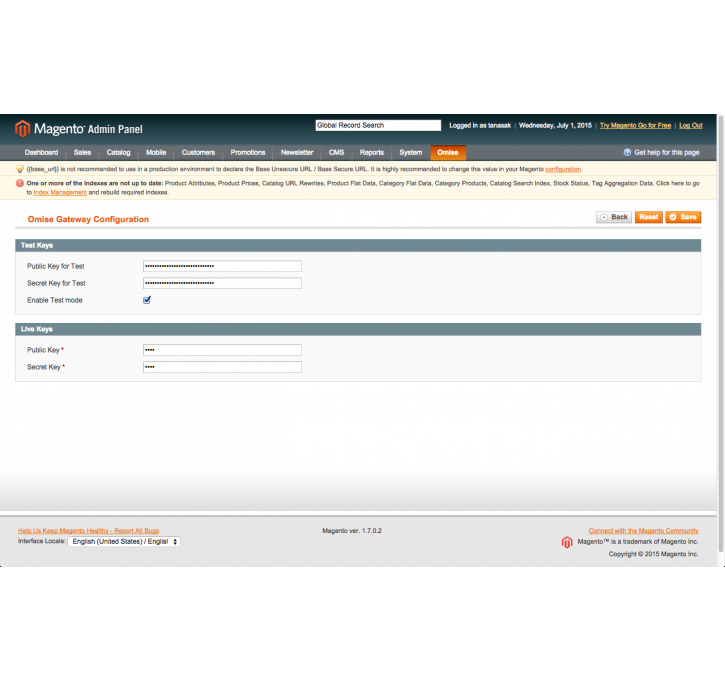Click the Back button

click(x=614, y=217)
